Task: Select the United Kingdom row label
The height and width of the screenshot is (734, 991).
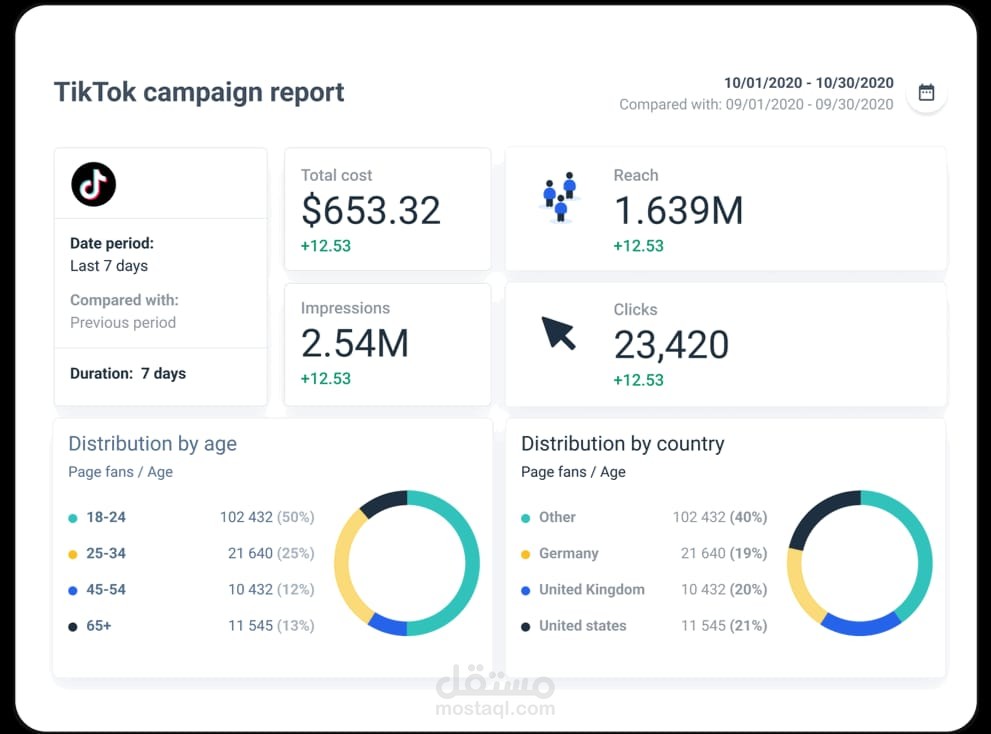Action: [592, 589]
